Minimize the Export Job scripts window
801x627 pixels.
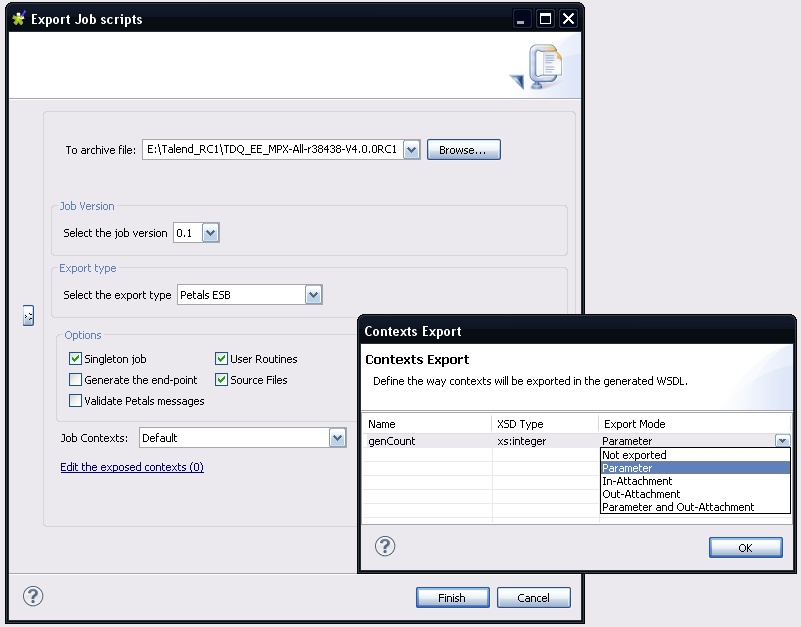521,19
